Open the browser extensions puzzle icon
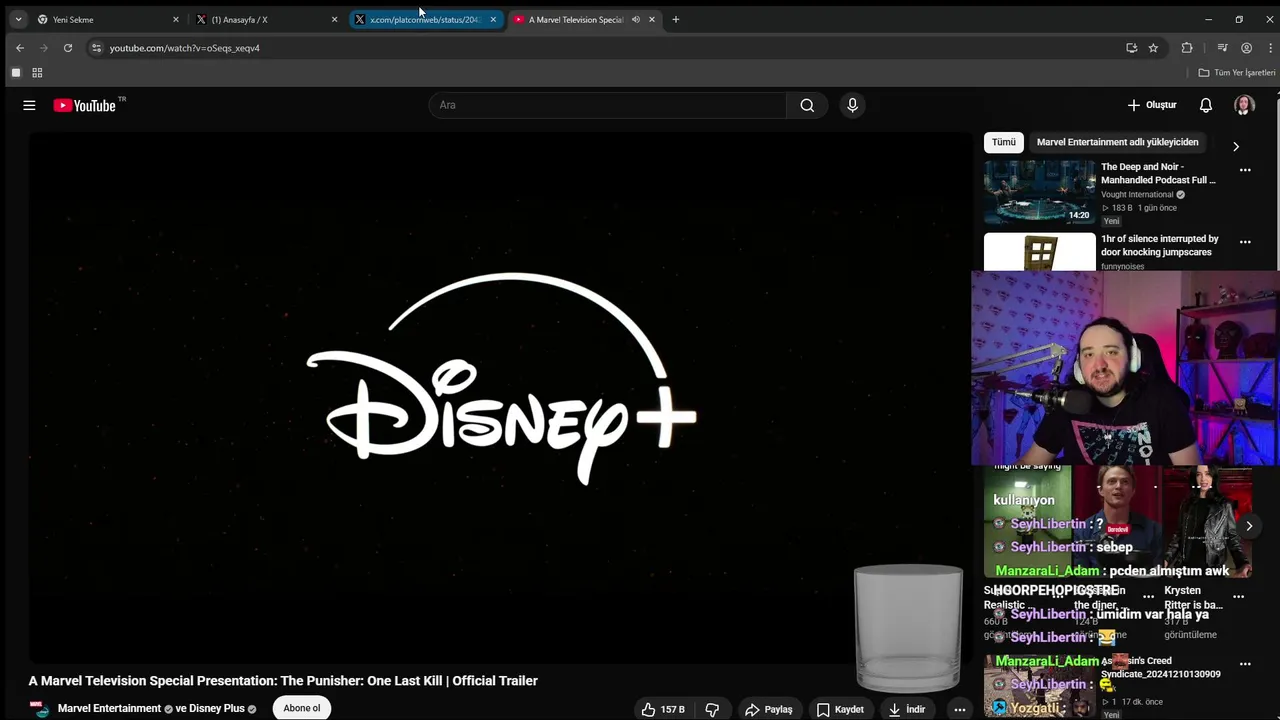 coord(1187,48)
